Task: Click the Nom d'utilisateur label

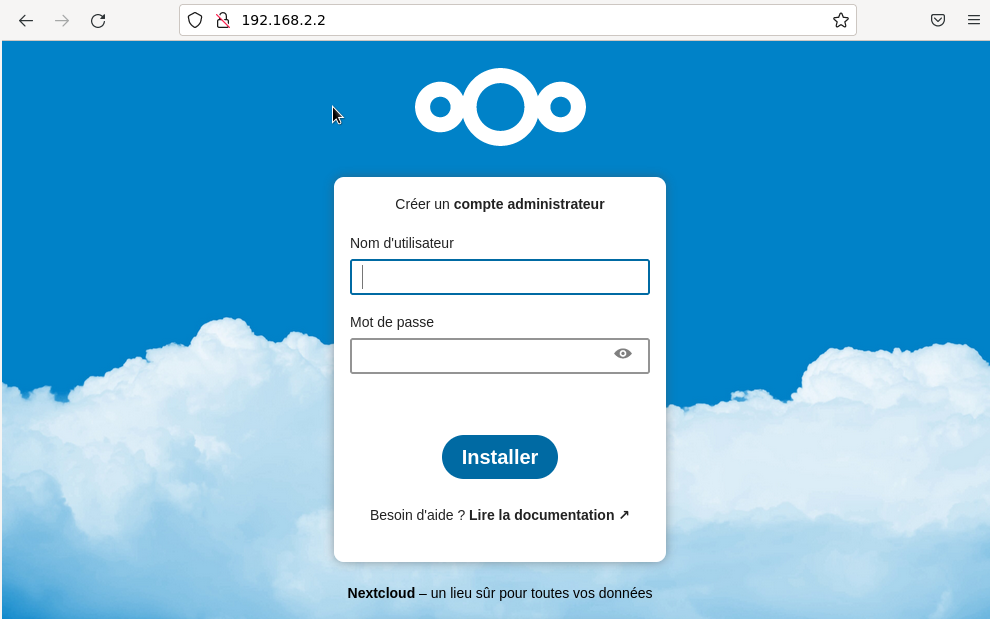Action: tap(402, 243)
